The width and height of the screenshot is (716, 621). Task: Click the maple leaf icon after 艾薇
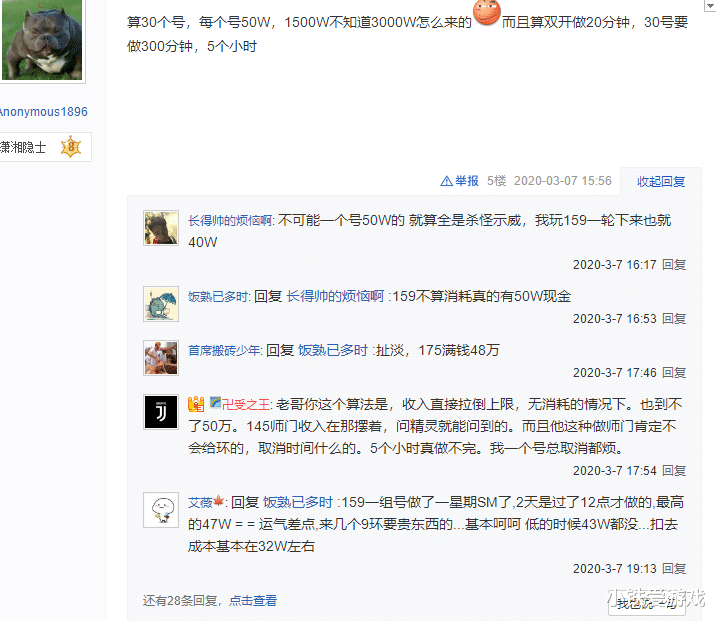218,501
